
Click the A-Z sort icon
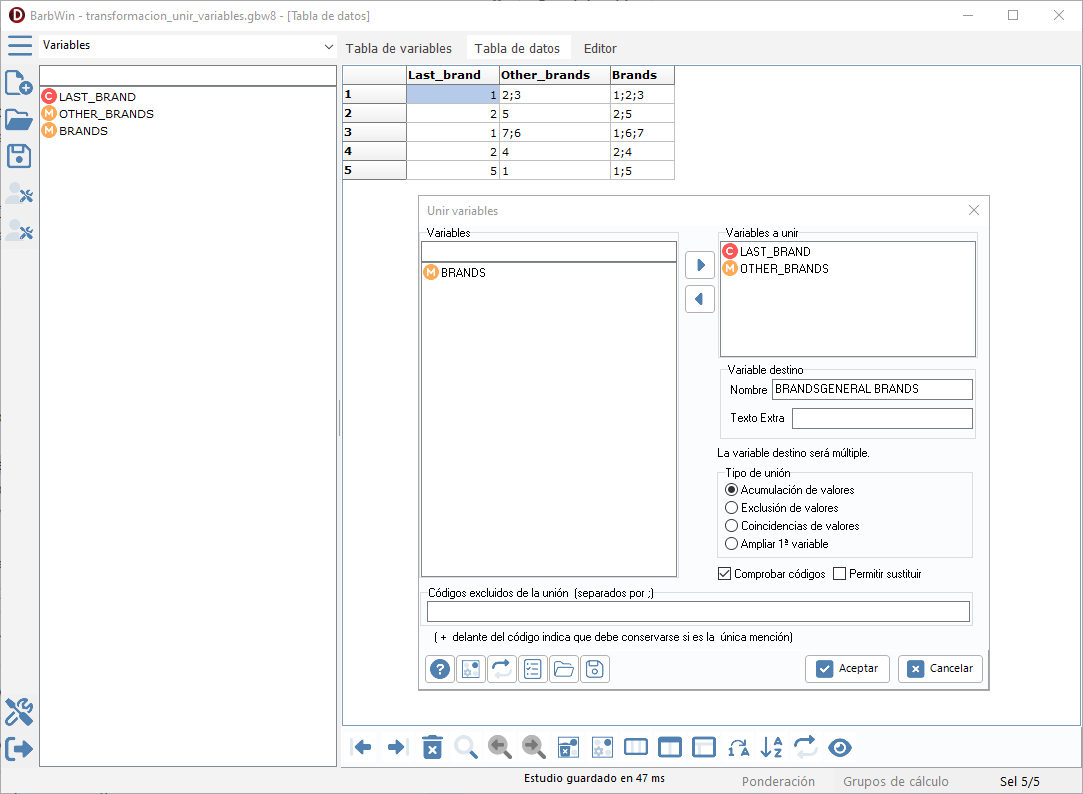771,747
